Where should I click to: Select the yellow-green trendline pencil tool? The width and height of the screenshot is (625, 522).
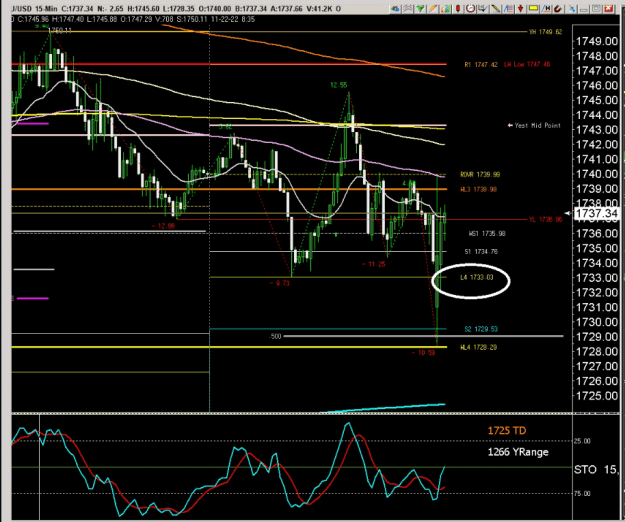click(x=495, y=8)
